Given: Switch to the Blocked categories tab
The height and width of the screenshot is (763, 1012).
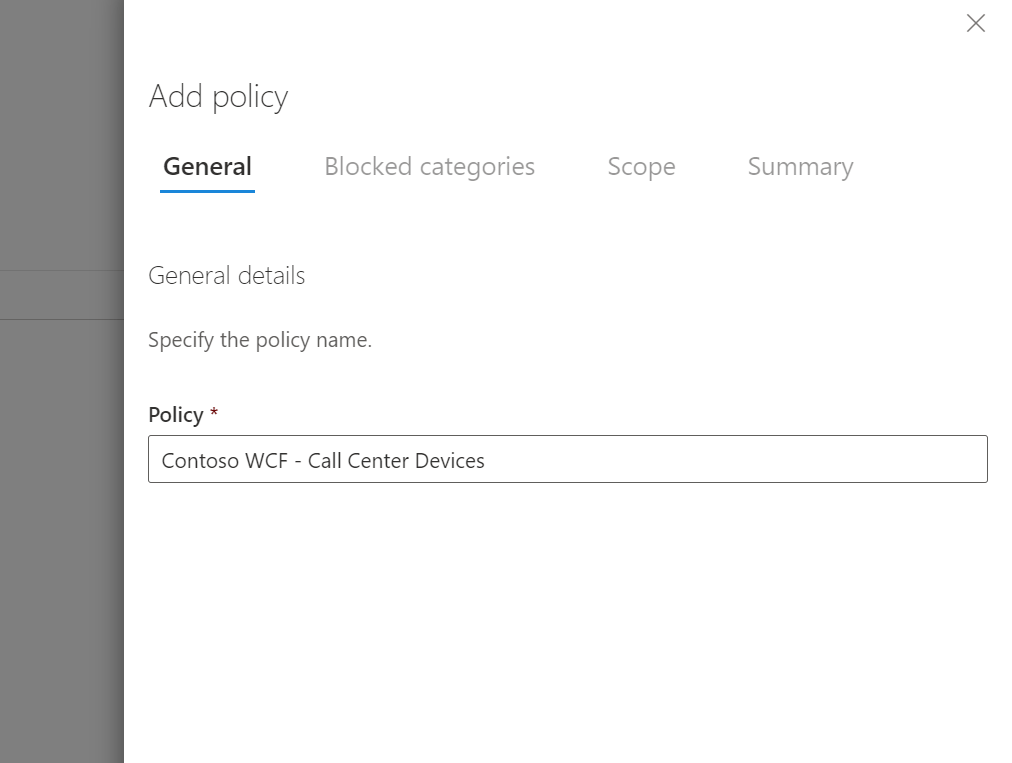Looking at the screenshot, I should tap(429, 167).
